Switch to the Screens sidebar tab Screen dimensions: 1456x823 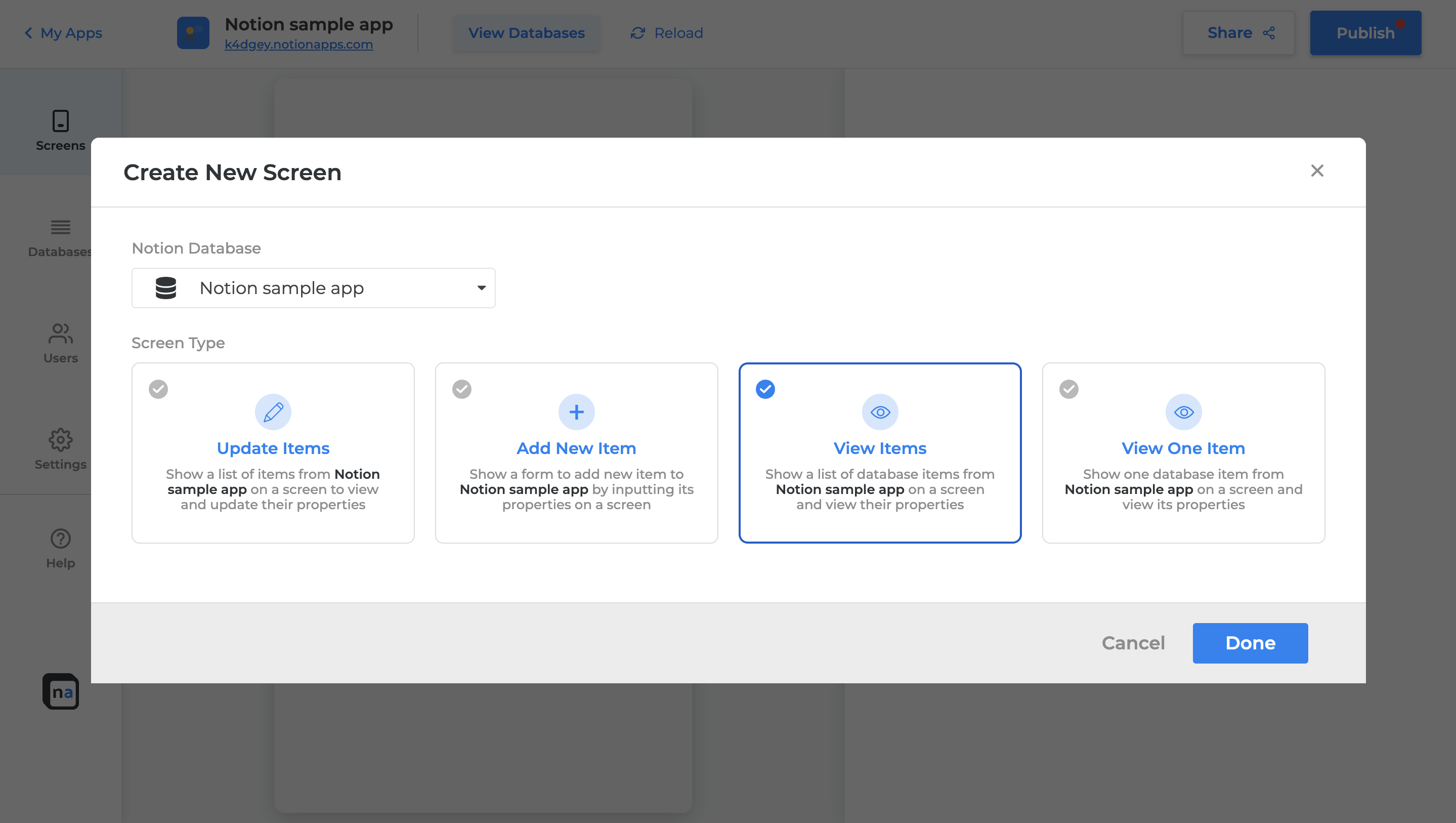tap(61, 130)
